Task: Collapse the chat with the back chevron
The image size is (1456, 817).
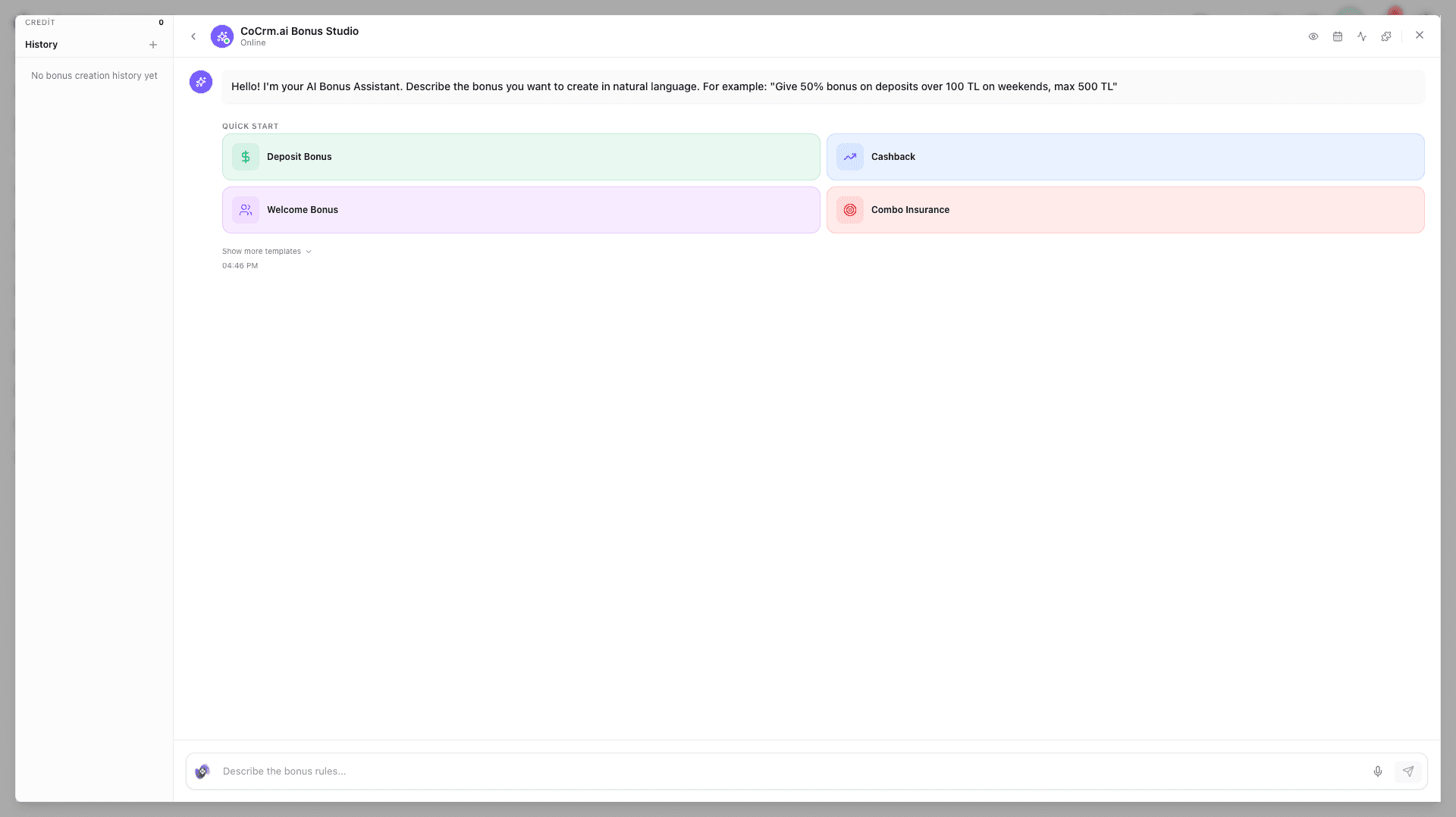Action: 193,36
